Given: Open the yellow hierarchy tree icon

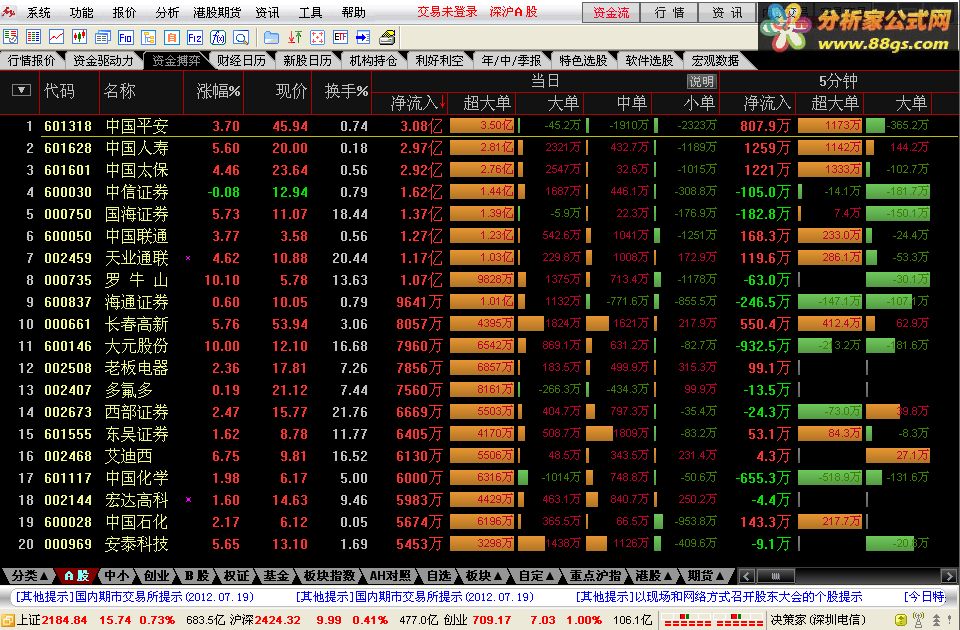Looking at the screenshot, I should click(149, 37).
